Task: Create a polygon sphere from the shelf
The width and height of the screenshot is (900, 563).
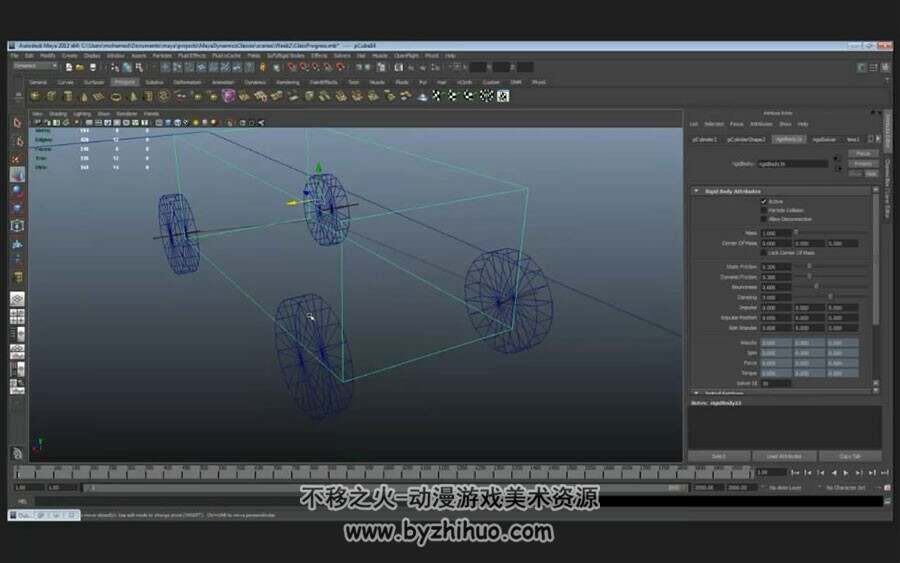Action: click(x=36, y=96)
